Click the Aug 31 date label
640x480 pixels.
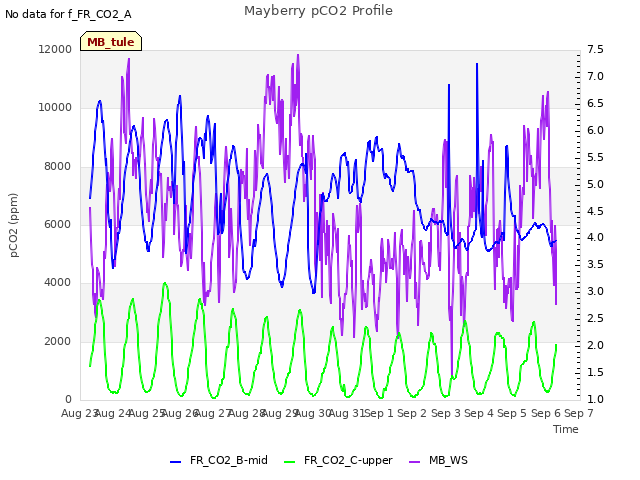[347, 413]
